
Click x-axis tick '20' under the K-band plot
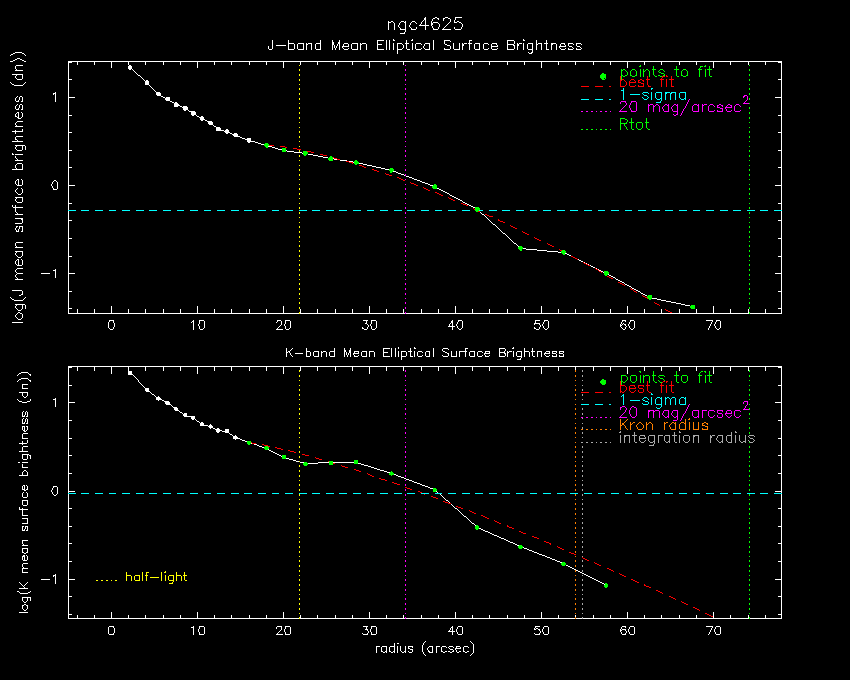(284, 631)
